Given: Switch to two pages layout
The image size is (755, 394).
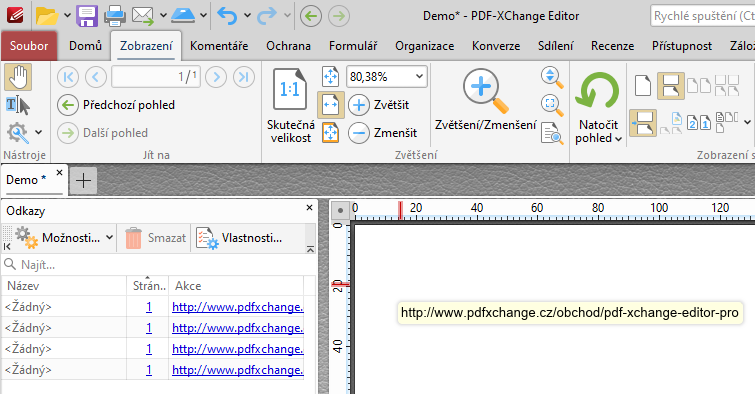Looking at the screenshot, I should tap(699, 85).
